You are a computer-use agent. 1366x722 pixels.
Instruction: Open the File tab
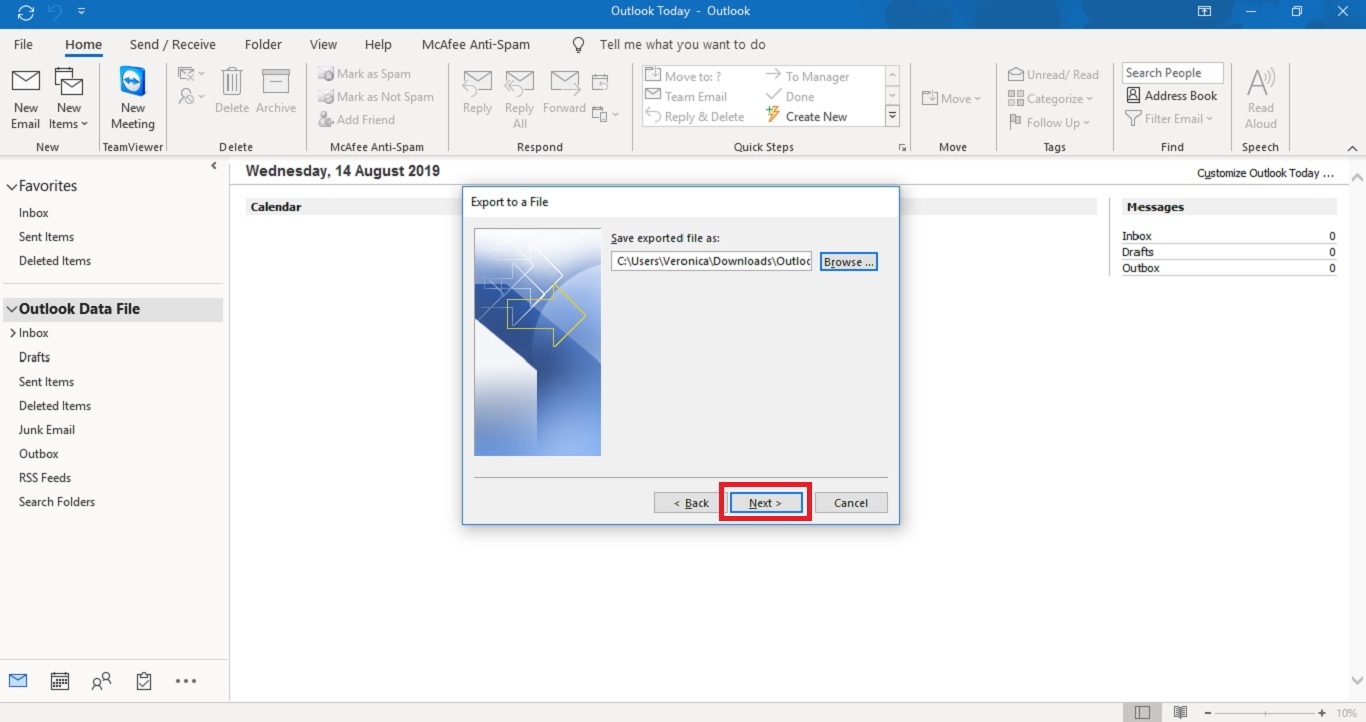coord(23,45)
